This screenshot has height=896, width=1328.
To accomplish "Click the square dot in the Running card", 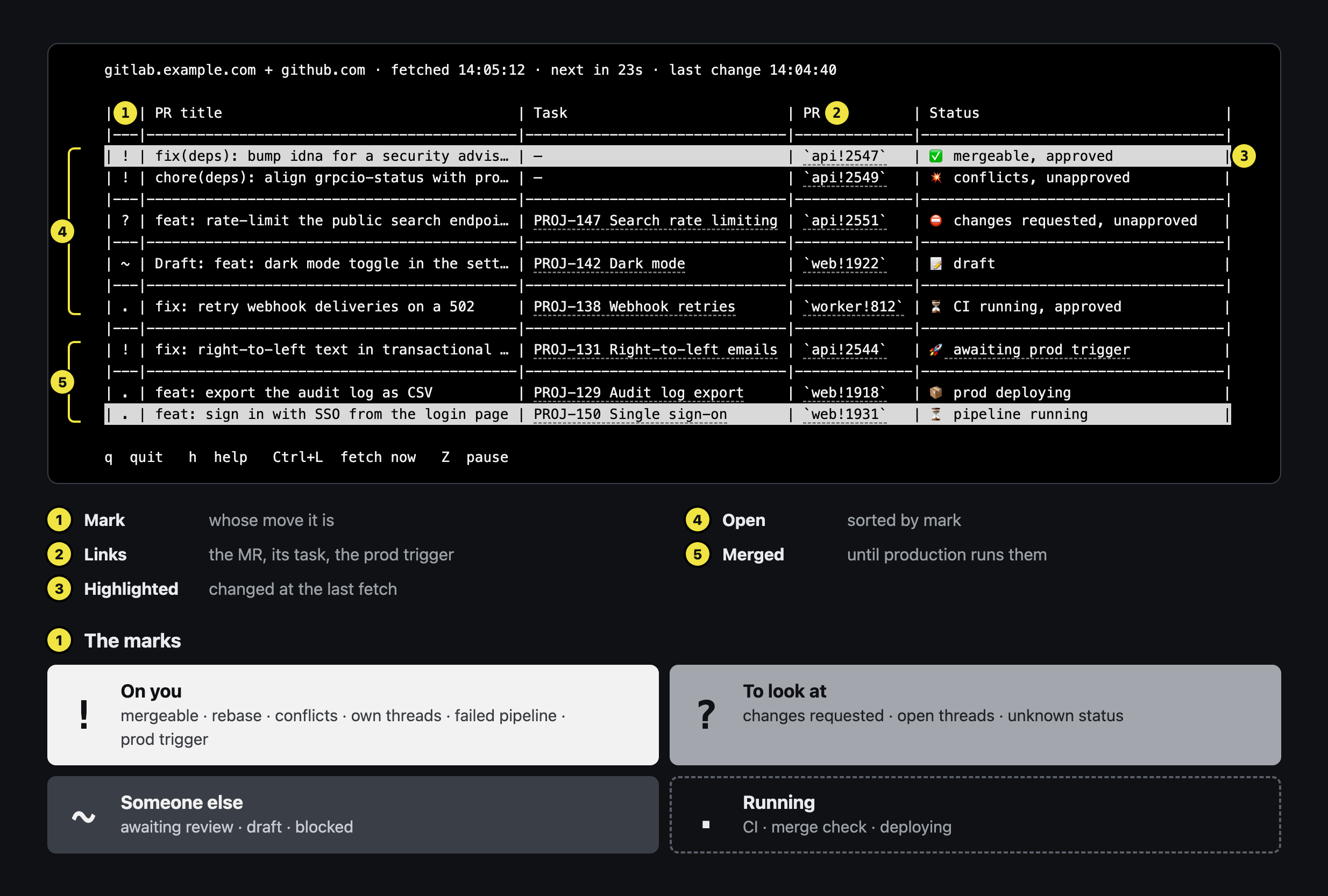I will (x=706, y=824).
